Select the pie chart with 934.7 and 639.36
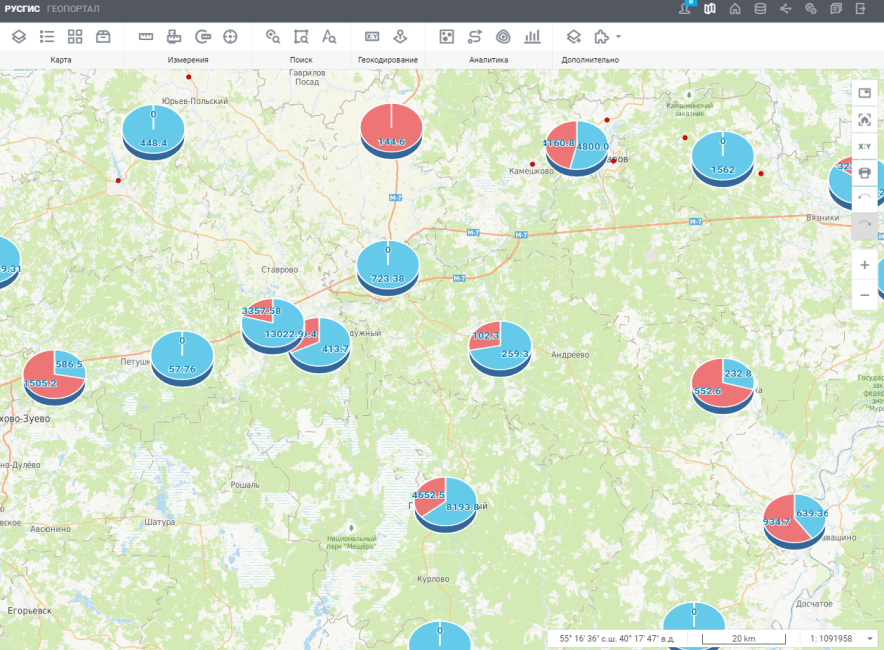This screenshot has width=884, height=650. point(794,521)
